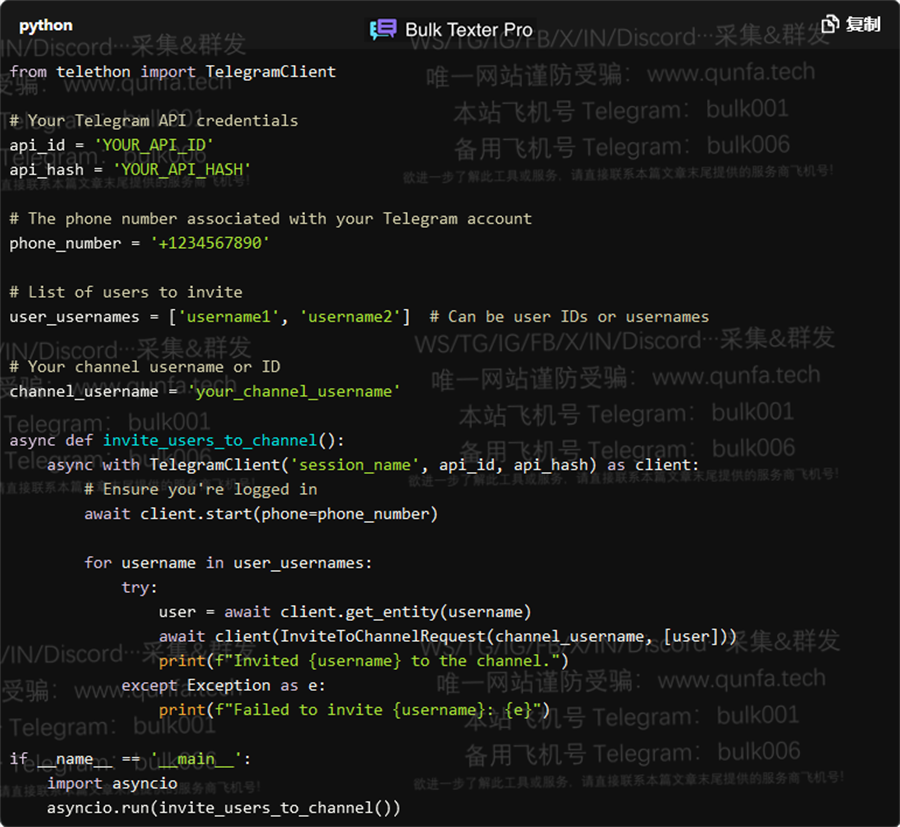Click the 'YOUR_API_ID' string value
Image resolution: width=900 pixels, height=827 pixels.
(154, 145)
